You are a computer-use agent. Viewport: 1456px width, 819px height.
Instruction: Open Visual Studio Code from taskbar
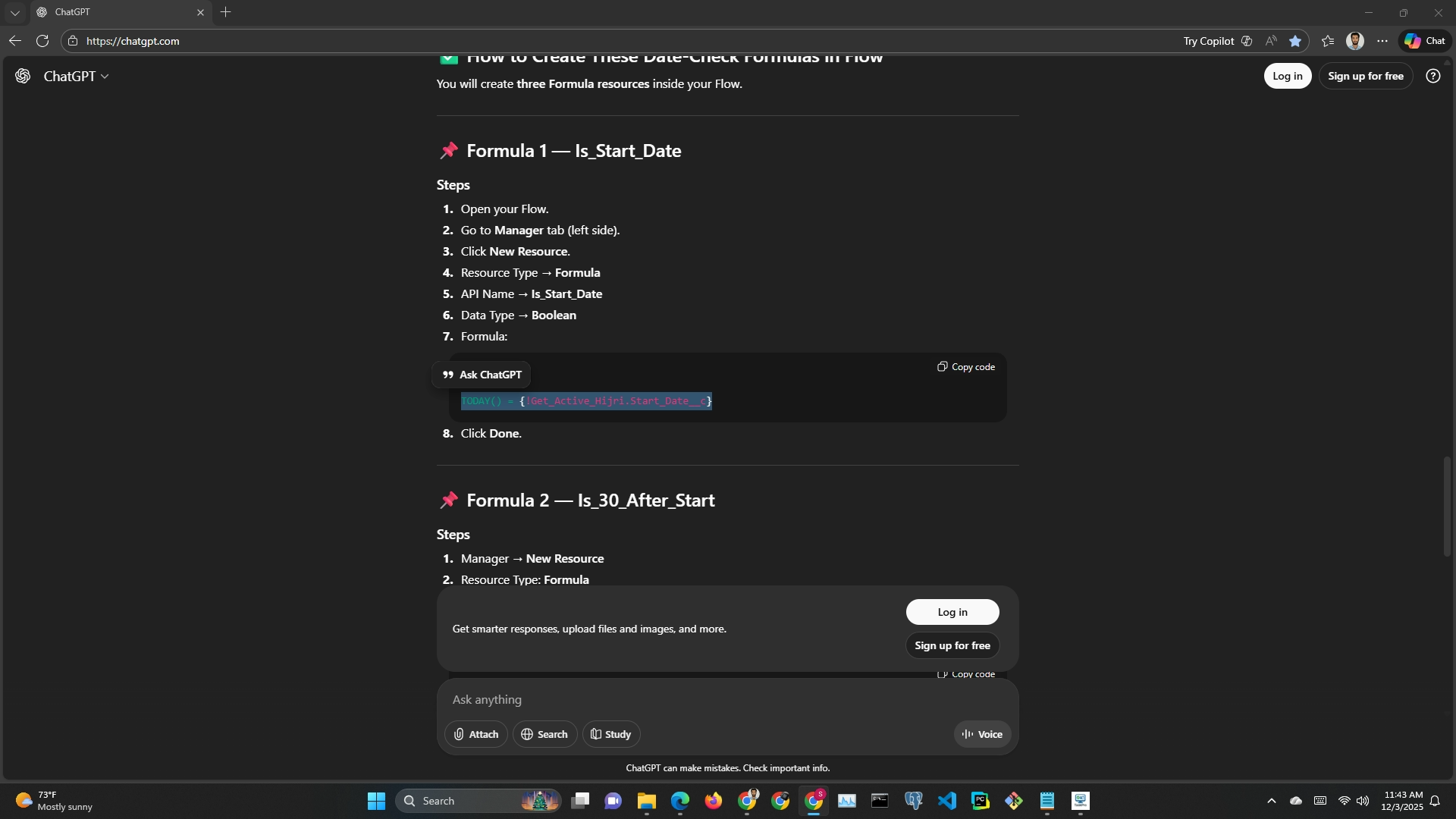[x=946, y=801]
